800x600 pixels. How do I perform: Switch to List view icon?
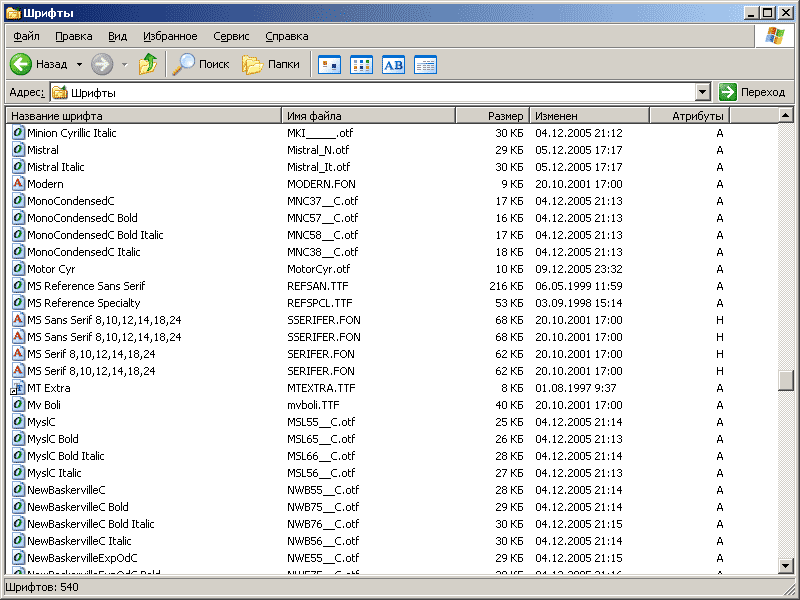click(x=361, y=65)
